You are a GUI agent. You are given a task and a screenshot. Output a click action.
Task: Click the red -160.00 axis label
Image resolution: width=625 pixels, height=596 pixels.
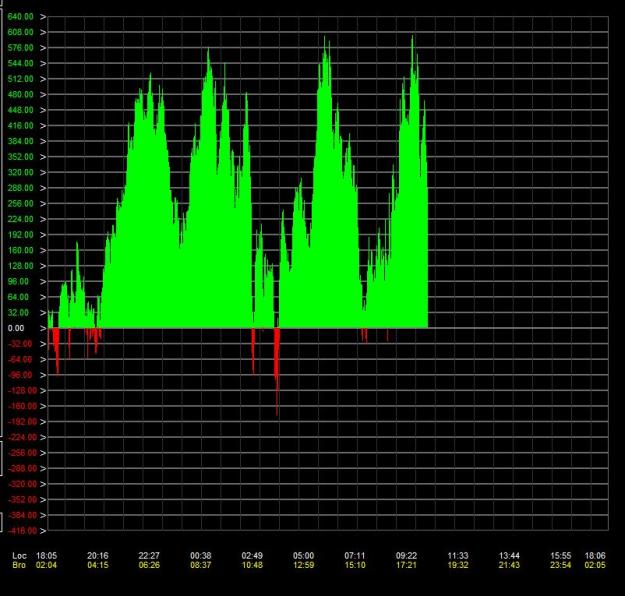tap(22, 406)
